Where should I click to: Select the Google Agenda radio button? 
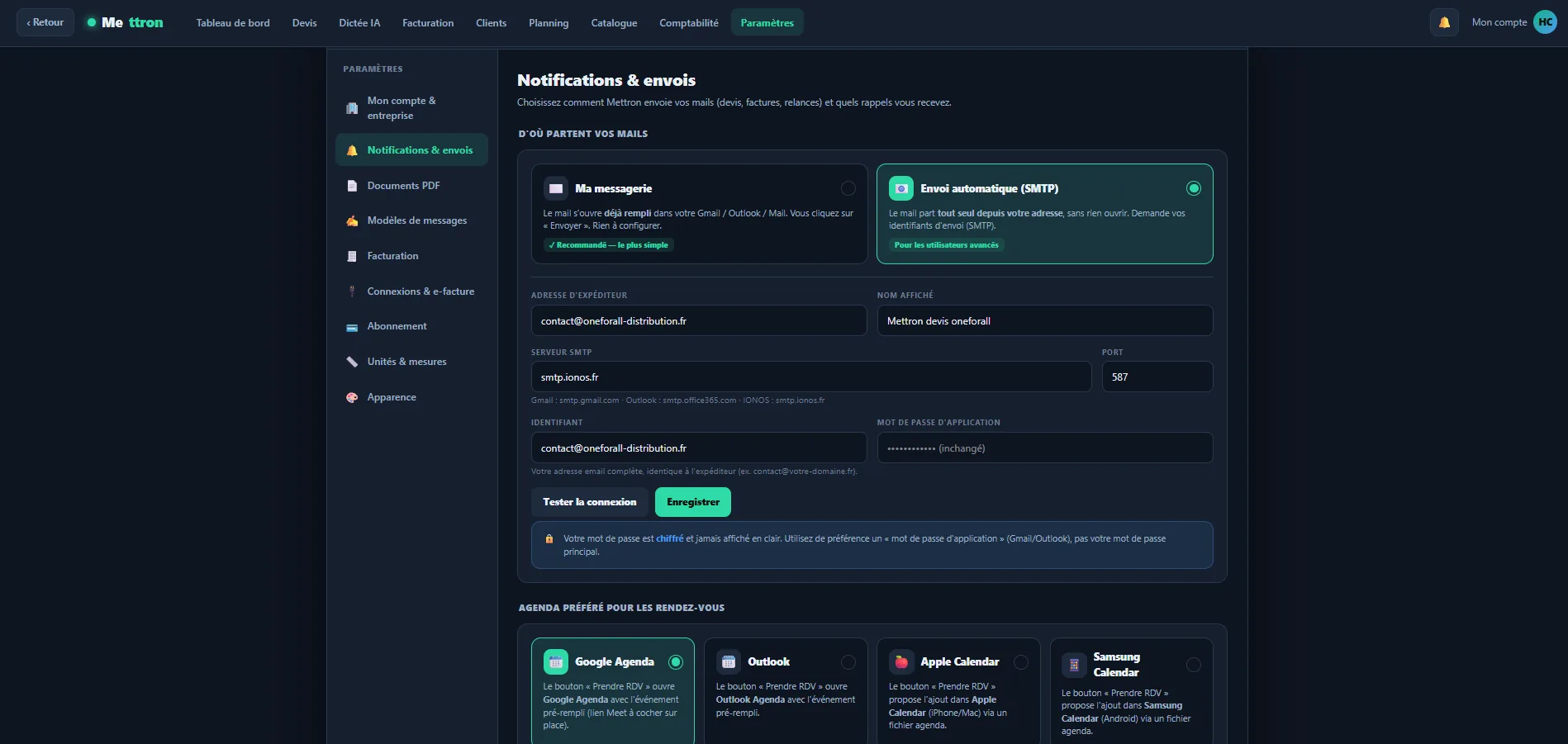click(676, 662)
